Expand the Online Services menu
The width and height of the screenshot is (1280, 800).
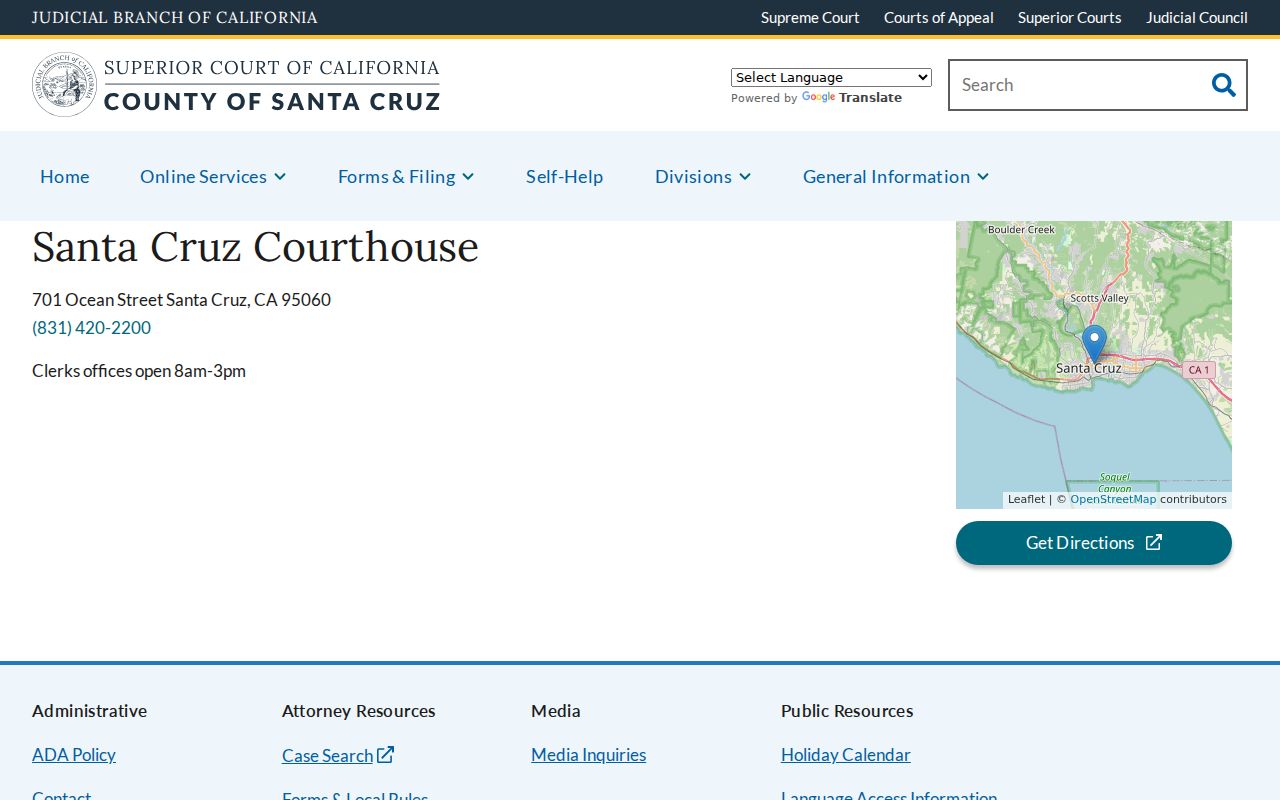(213, 176)
